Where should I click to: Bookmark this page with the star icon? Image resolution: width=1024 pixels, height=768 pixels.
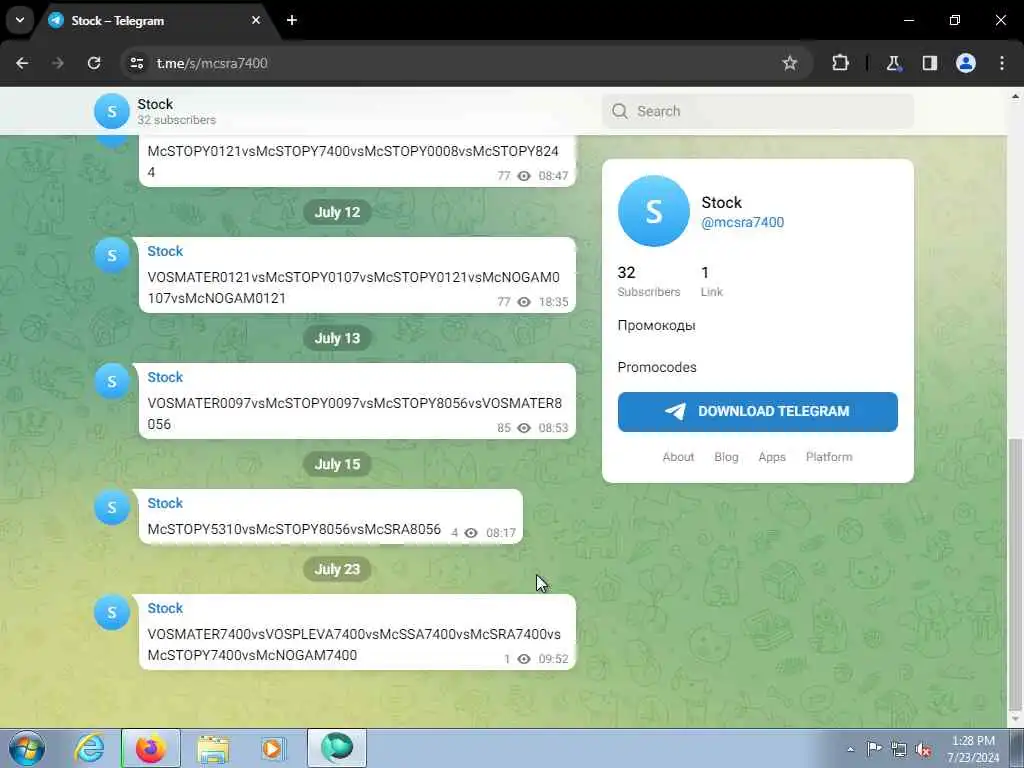click(790, 63)
